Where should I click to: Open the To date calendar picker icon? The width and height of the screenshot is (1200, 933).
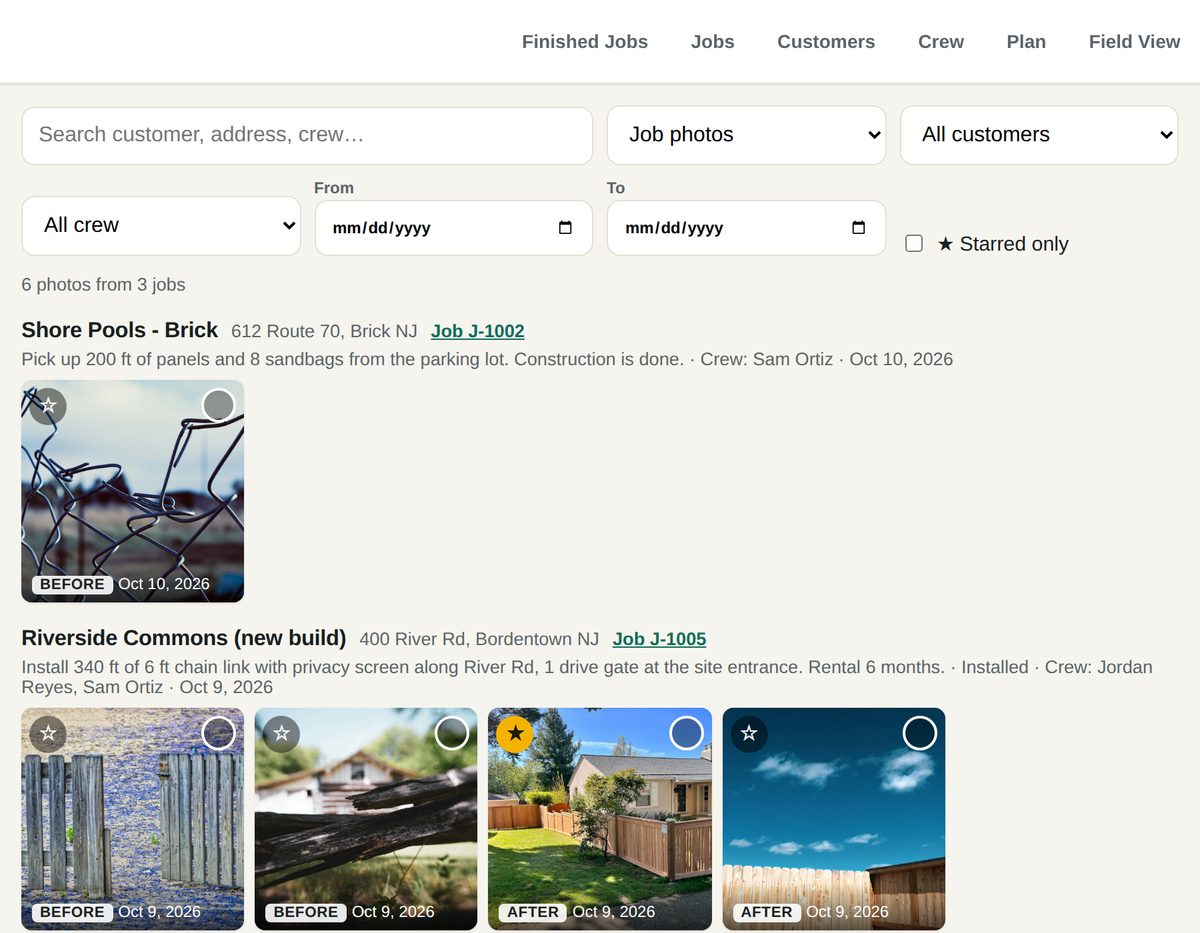point(858,228)
